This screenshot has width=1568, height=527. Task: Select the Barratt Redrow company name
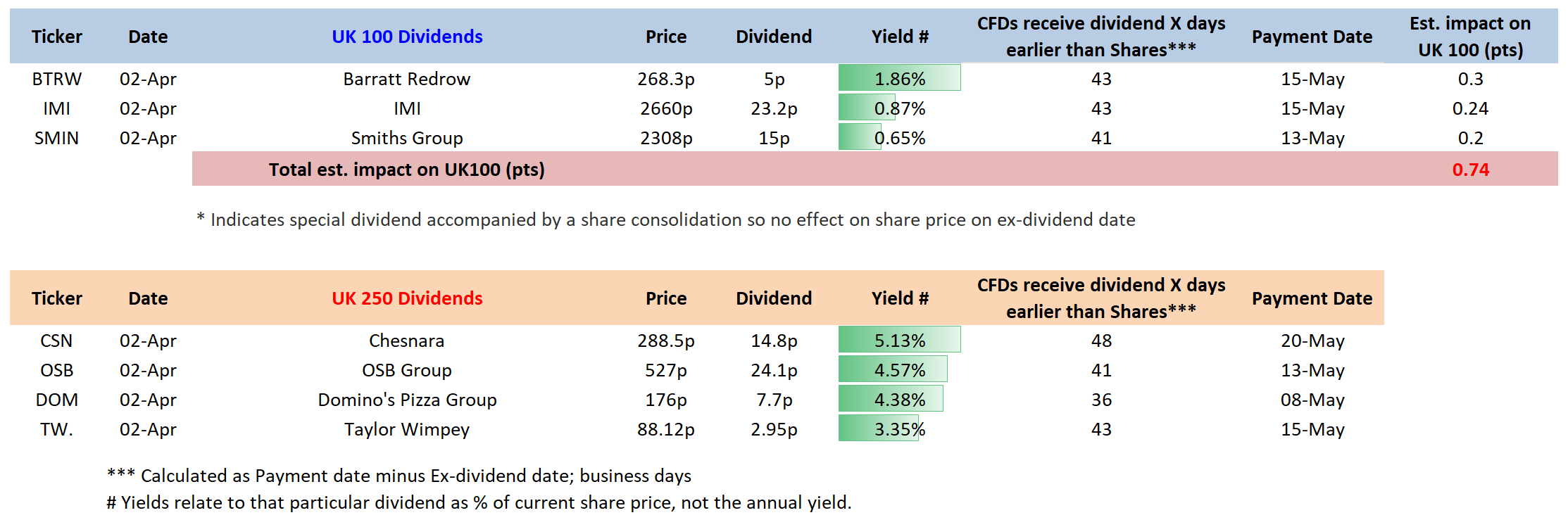click(x=407, y=79)
